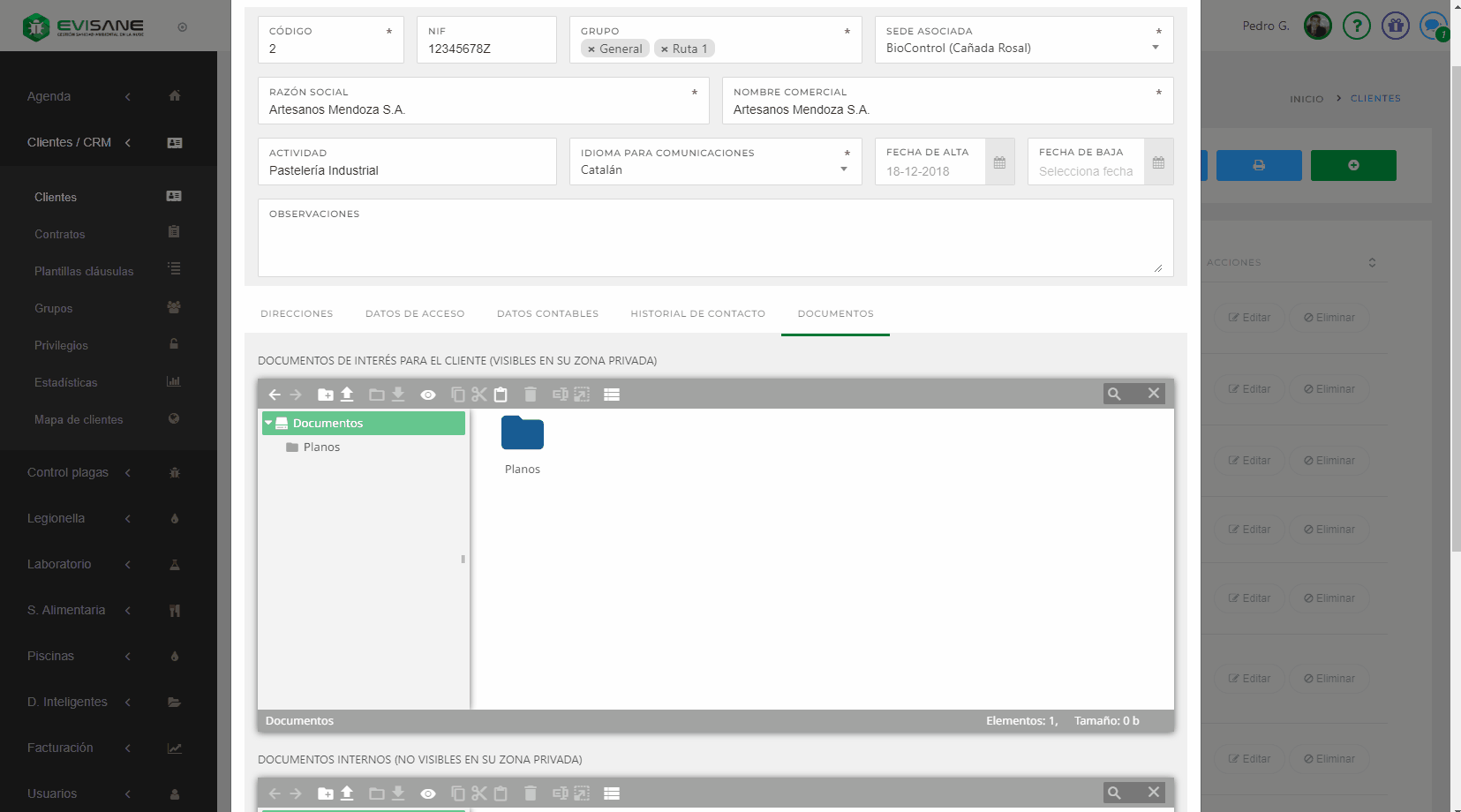The width and height of the screenshot is (1461, 812).
Task: Collapse the Documentos tree node
Action: click(x=268, y=424)
